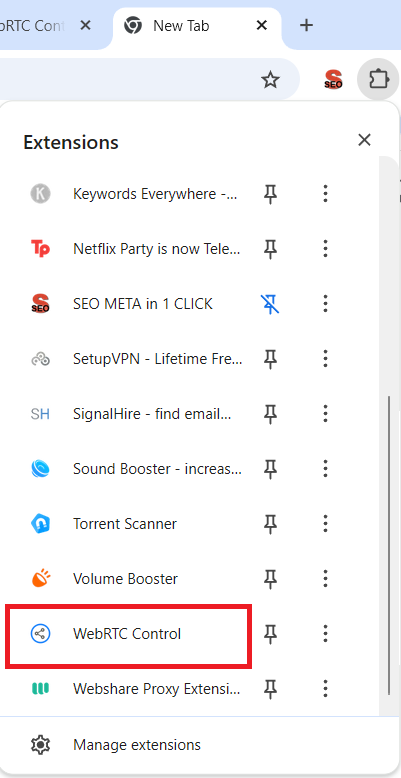Screen dimensions: 401x778
Task: Unpin SEO META in 1 CLICK
Action: tap(270, 304)
